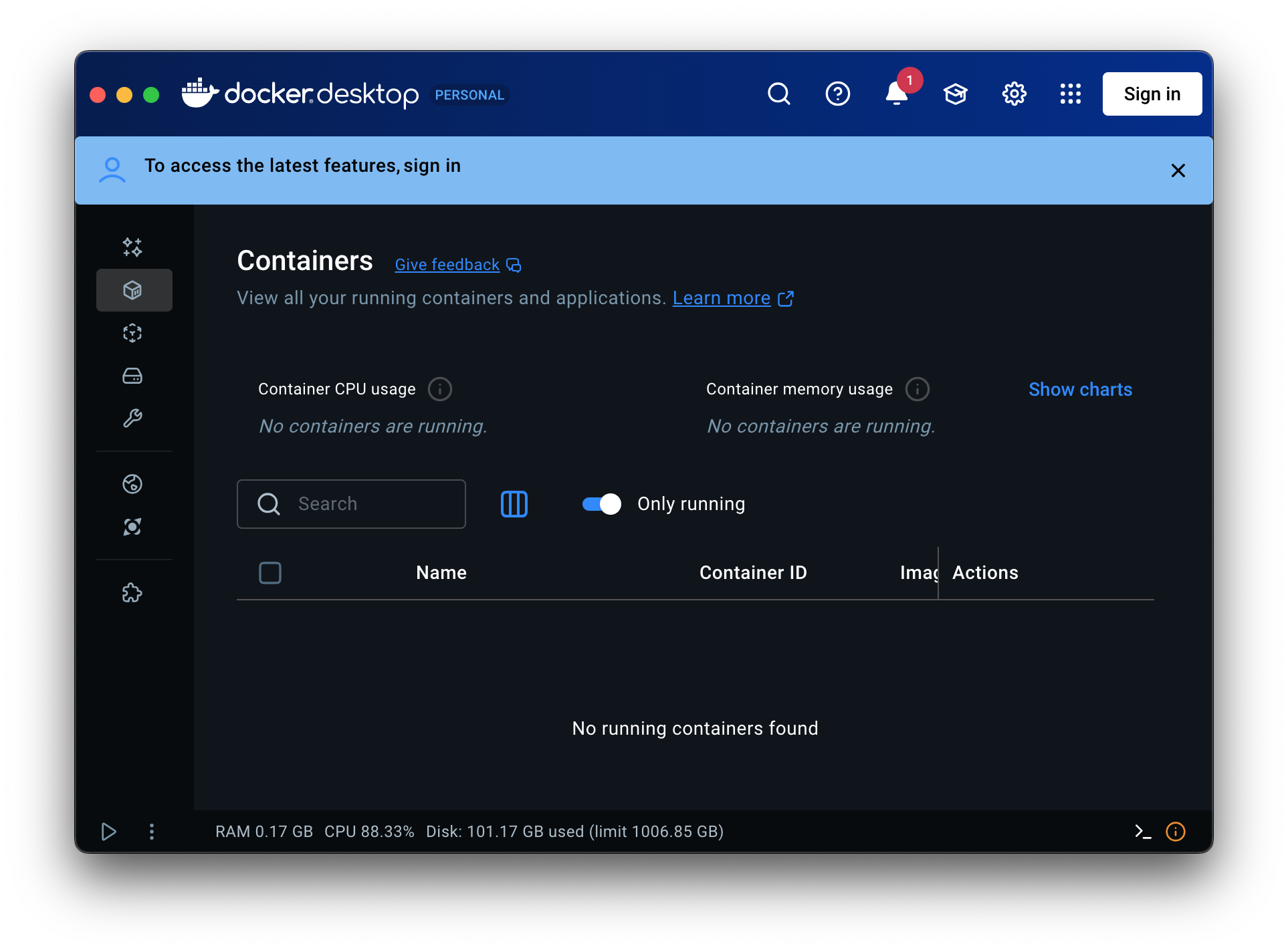This screenshot has width=1288, height=952.
Task: Open Ask Gordon AI assistant in sidebar
Action: click(133, 247)
